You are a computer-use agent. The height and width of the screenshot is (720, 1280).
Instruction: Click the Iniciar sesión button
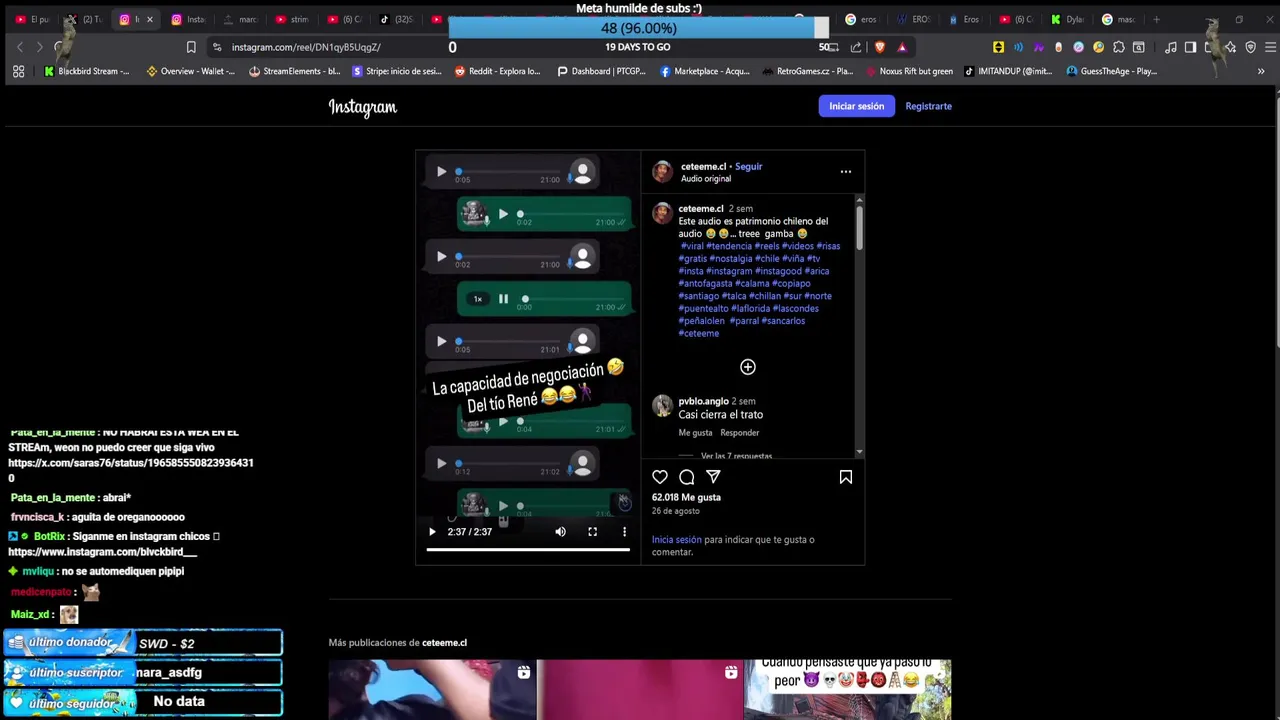click(856, 106)
